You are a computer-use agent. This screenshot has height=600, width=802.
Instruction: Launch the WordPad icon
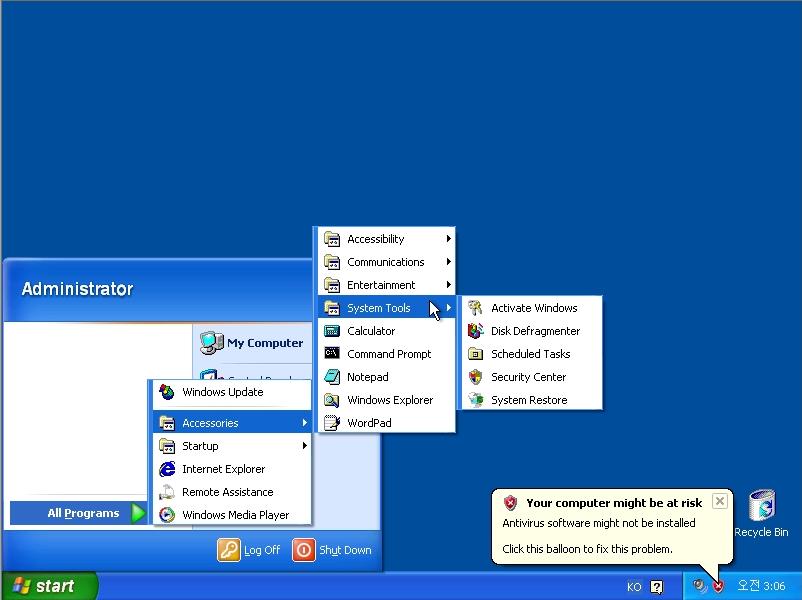tap(332, 423)
